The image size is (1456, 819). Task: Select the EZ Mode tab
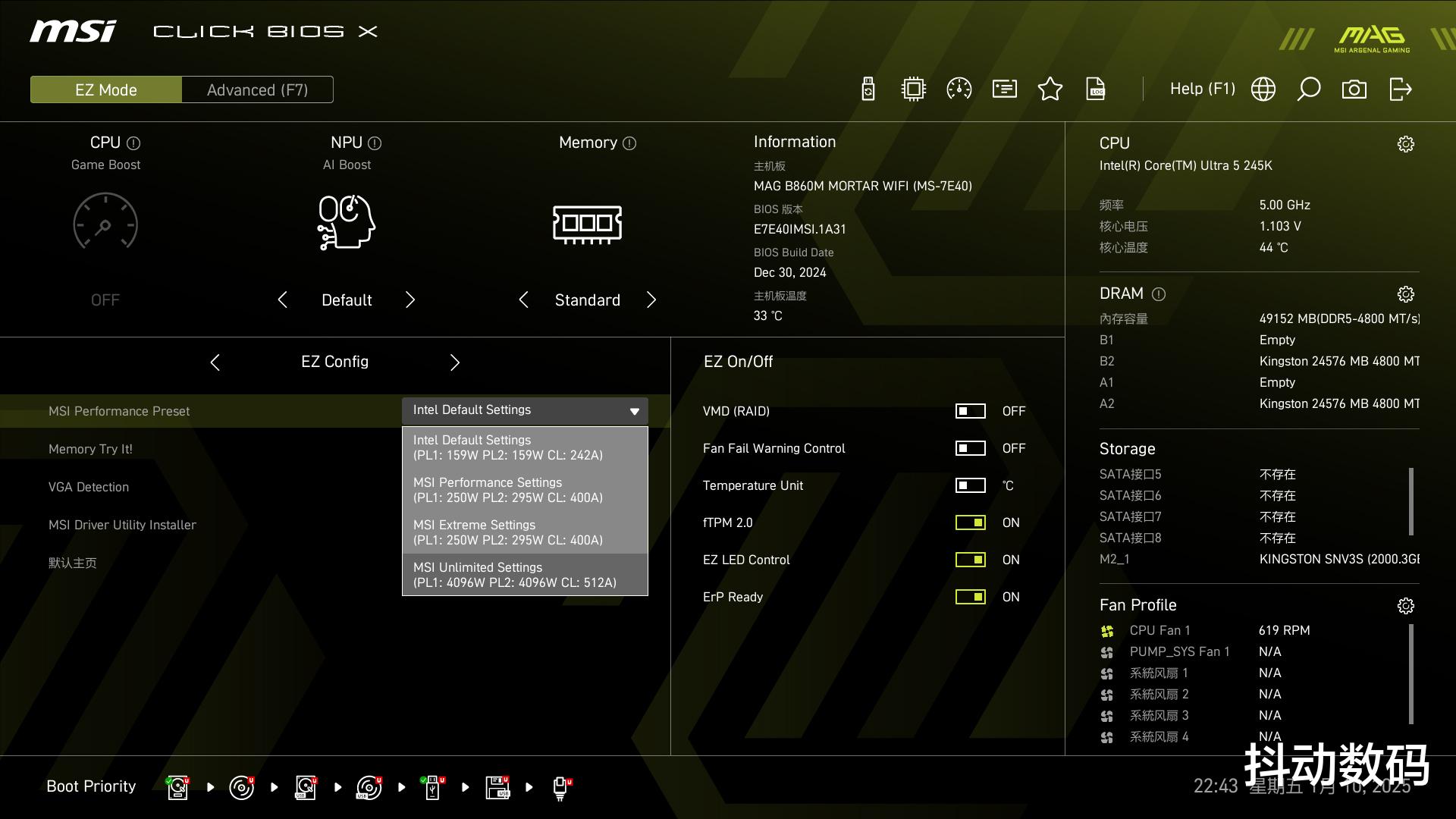tap(106, 89)
